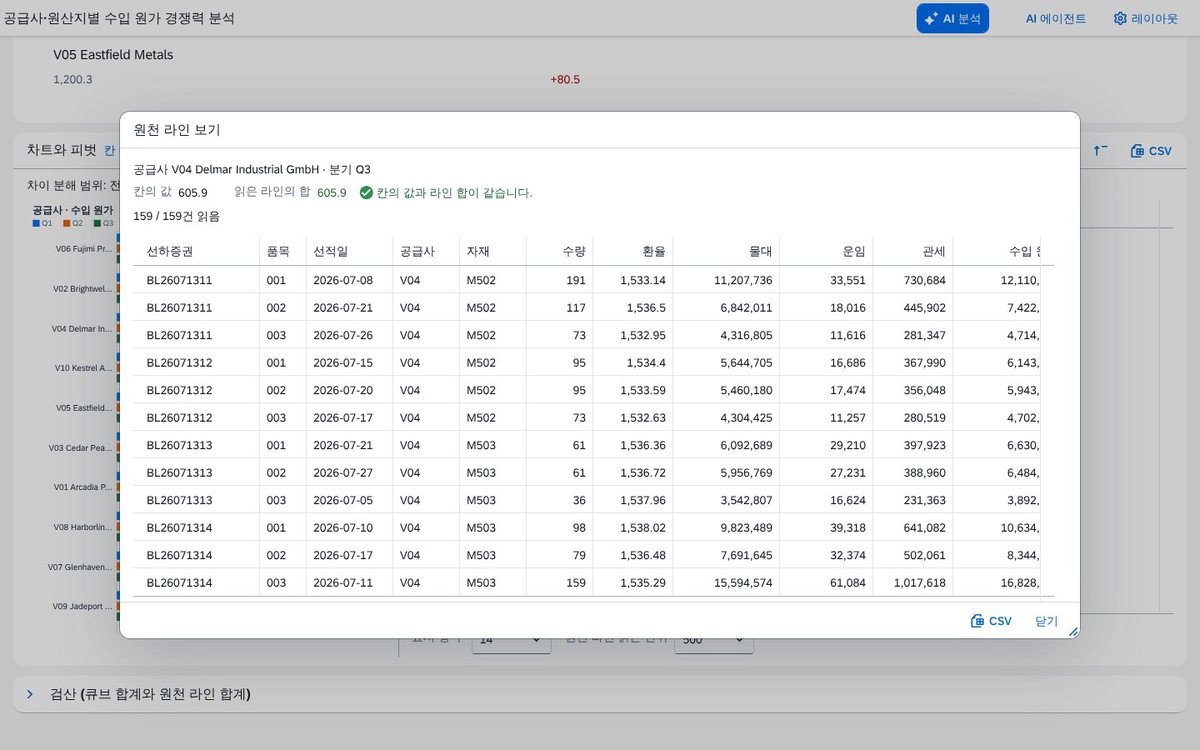The height and width of the screenshot is (750, 1200).
Task: Click the +80.5 variance value
Action: tap(565, 80)
